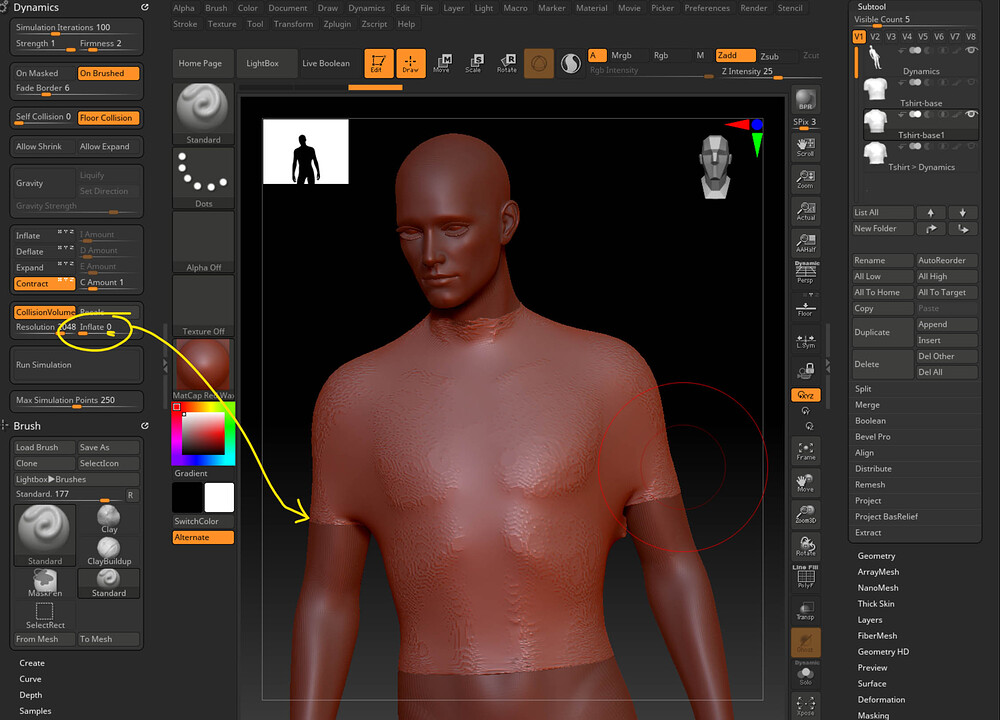Click the Zoom3D icon
This screenshot has height=720, width=1000.
(x=805, y=515)
